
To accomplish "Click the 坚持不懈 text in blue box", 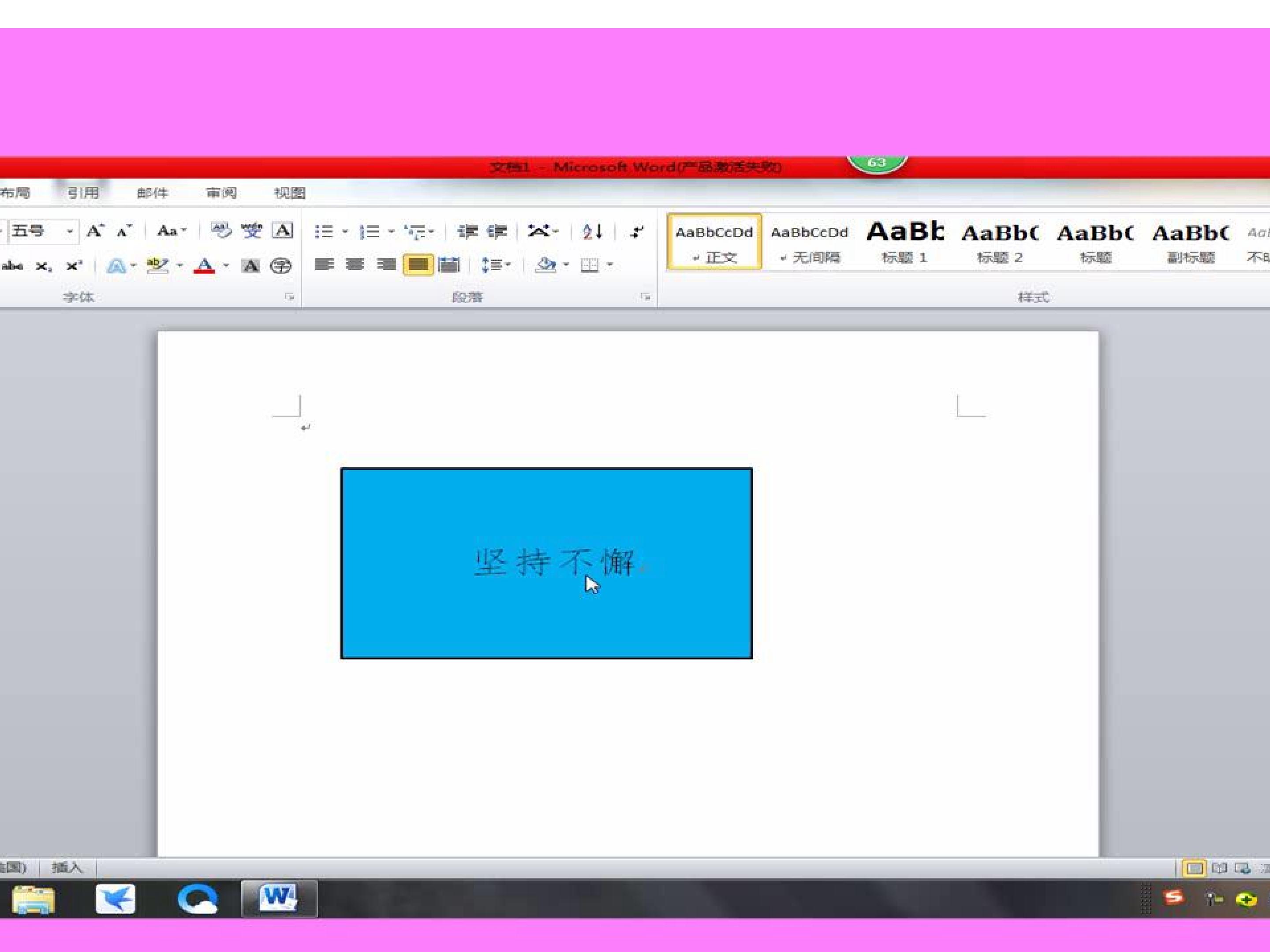I will tap(555, 562).
